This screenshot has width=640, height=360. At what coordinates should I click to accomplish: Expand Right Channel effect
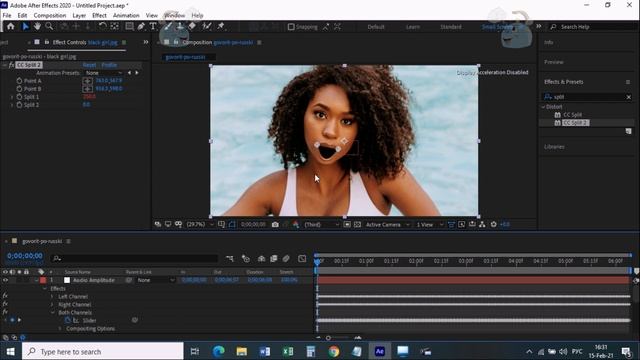coord(52,304)
